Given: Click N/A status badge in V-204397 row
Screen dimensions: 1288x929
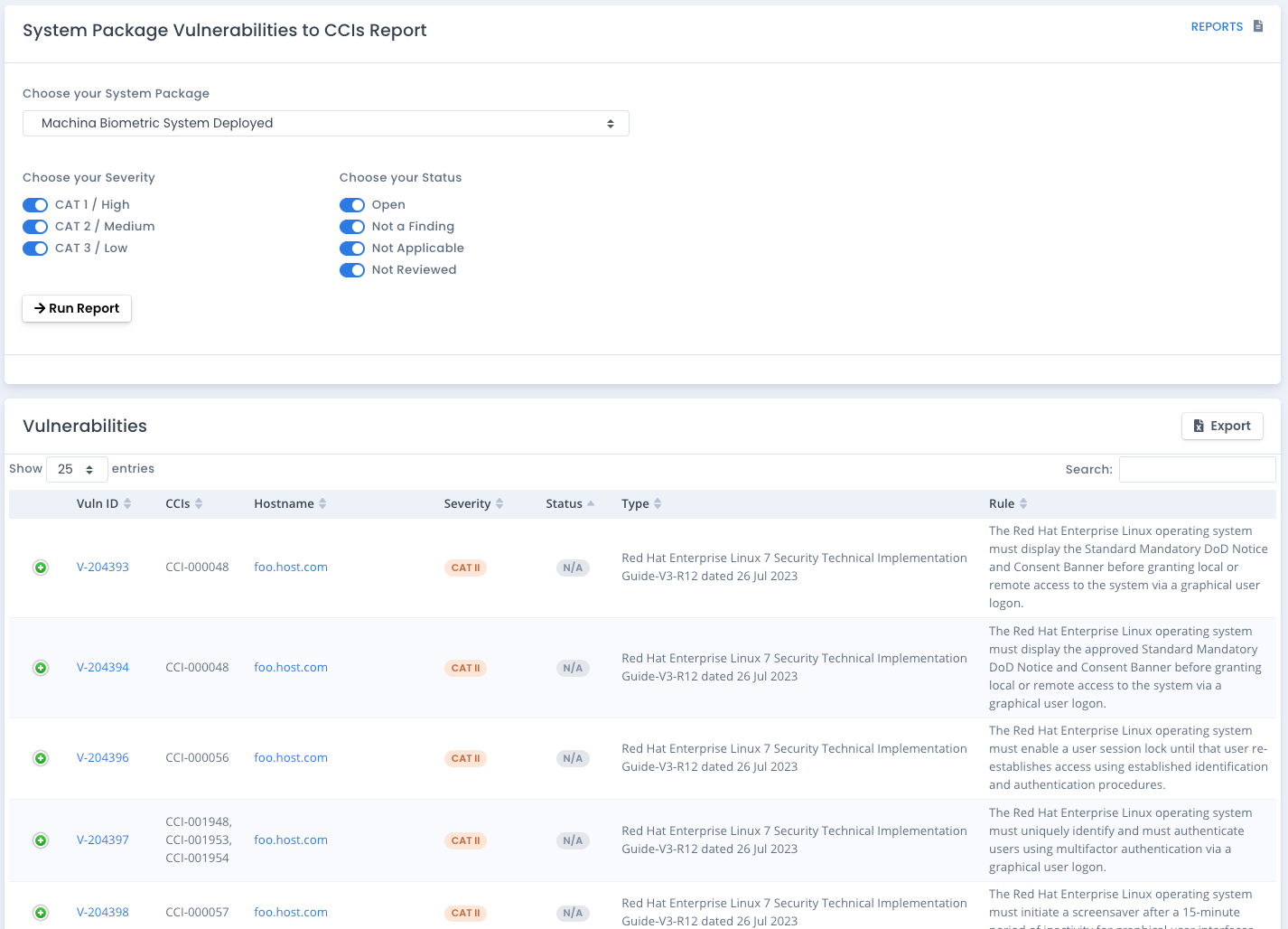Looking at the screenshot, I should (573, 841).
